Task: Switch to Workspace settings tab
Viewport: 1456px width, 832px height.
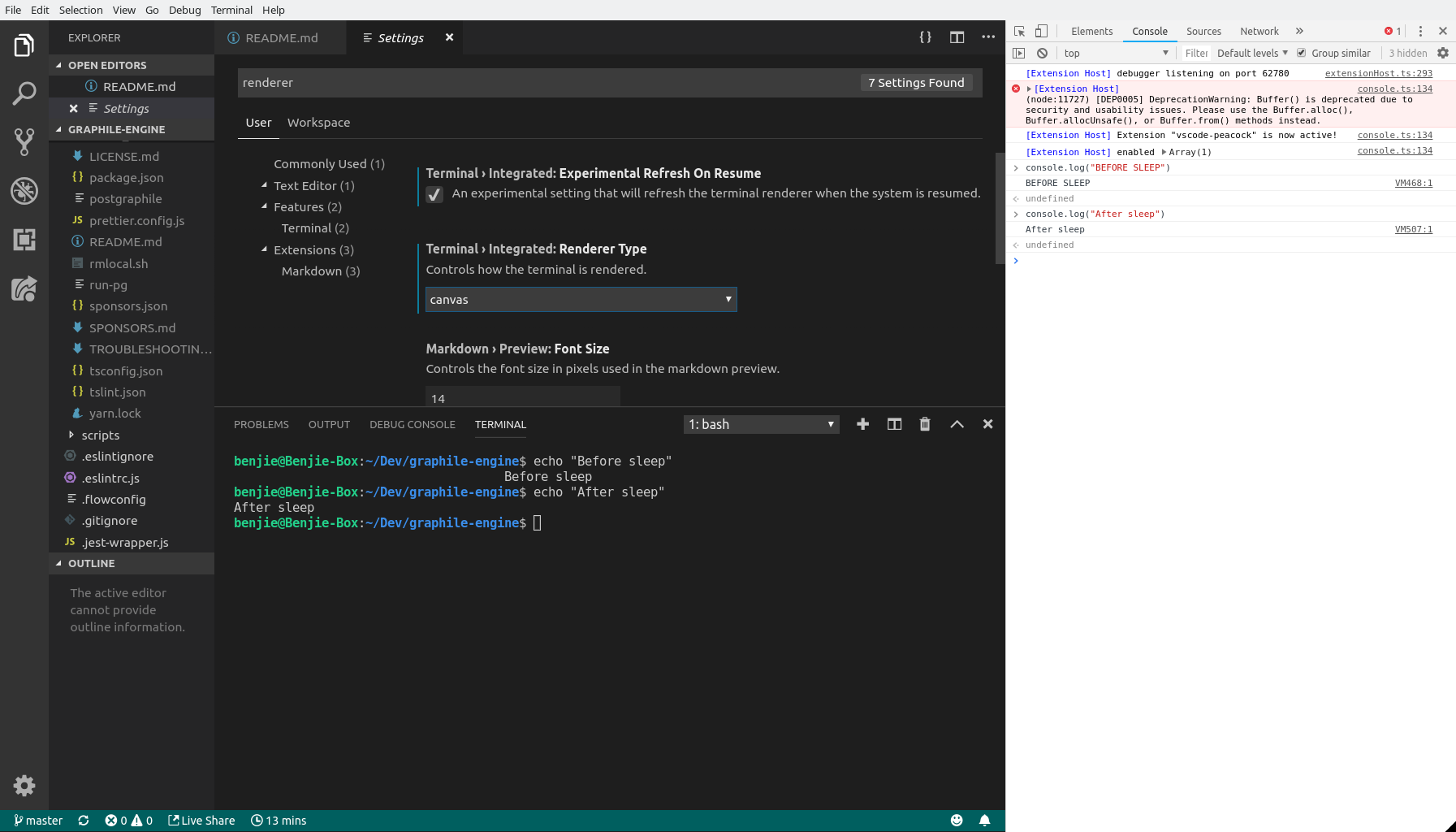Action: point(318,123)
